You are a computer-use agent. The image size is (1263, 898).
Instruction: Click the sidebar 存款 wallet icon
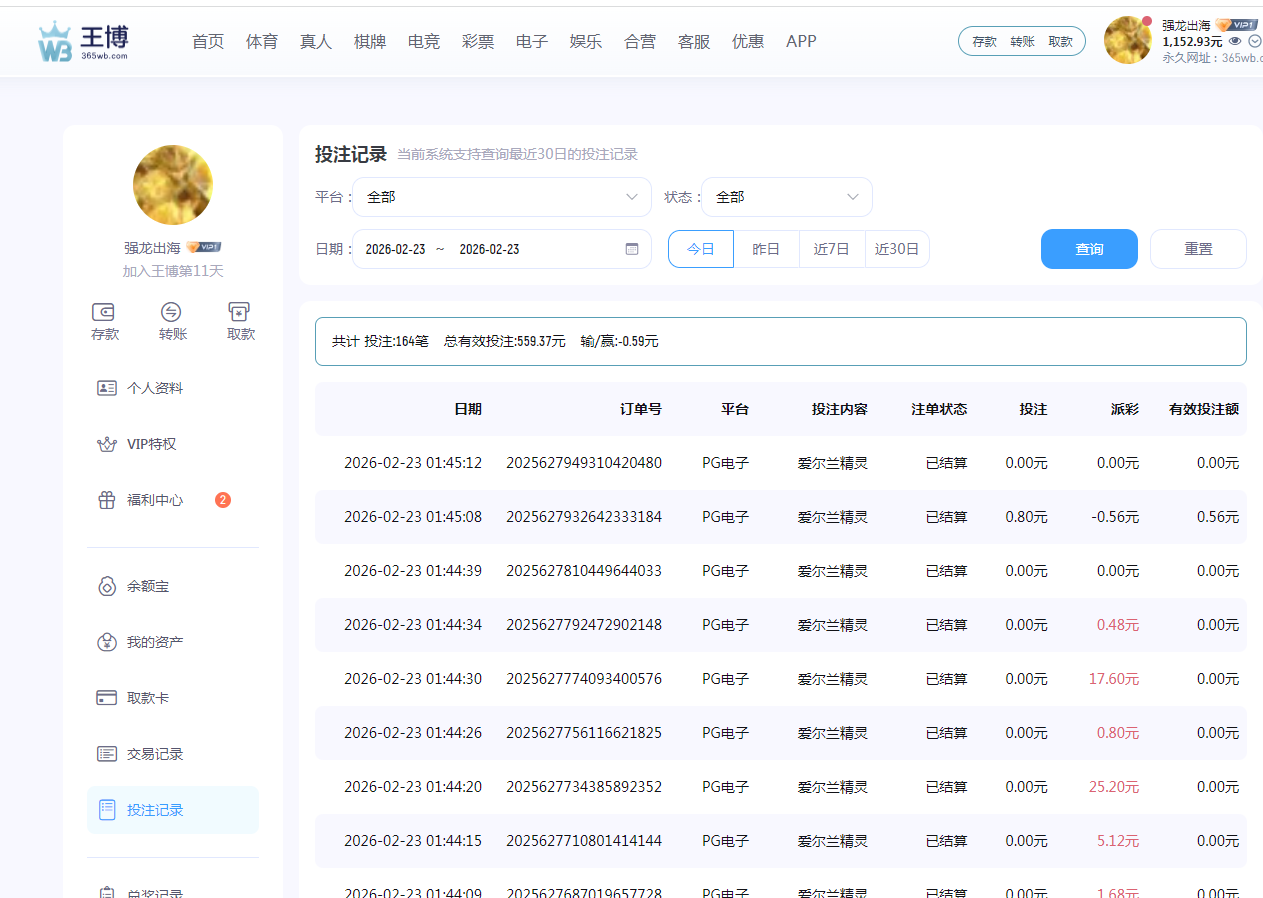pyautogui.click(x=104, y=312)
